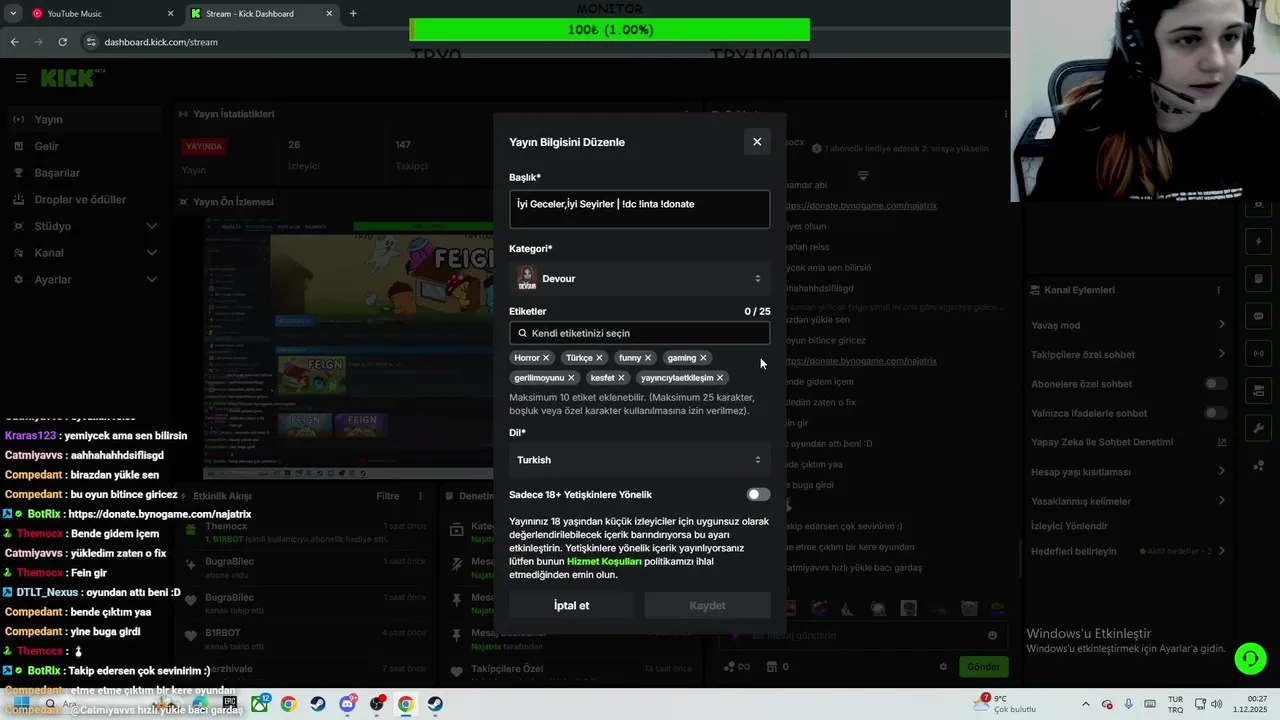Open the wrench tools panel in right sidebar

point(1259,428)
